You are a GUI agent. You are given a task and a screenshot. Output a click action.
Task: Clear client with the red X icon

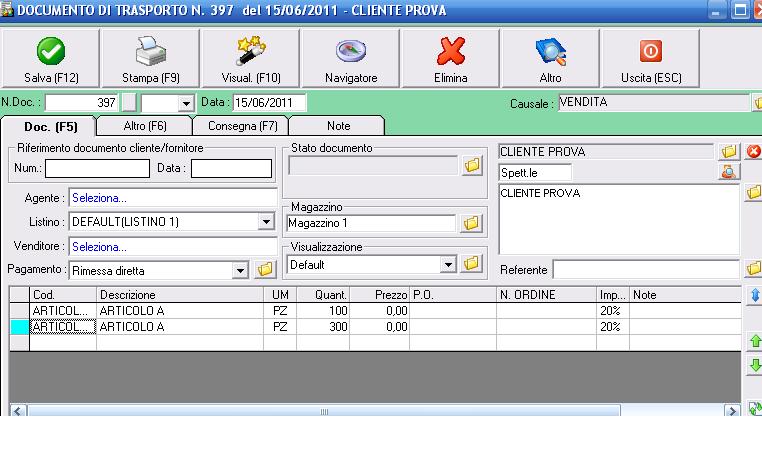click(x=754, y=152)
